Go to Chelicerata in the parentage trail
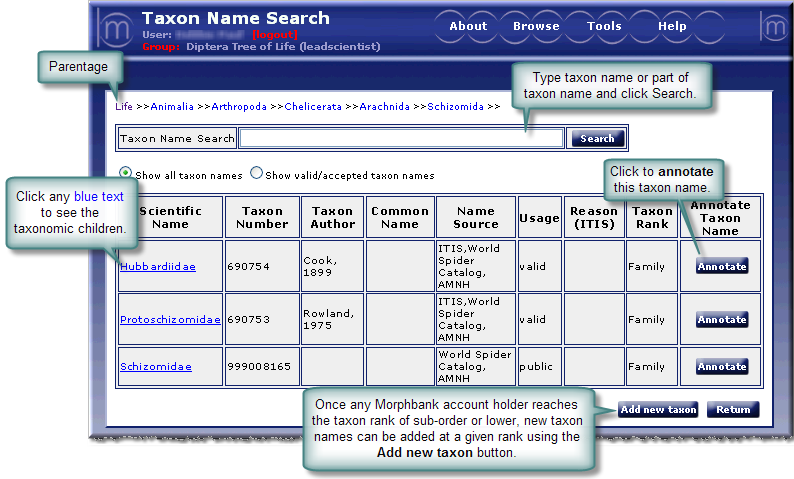 tap(313, 106)
